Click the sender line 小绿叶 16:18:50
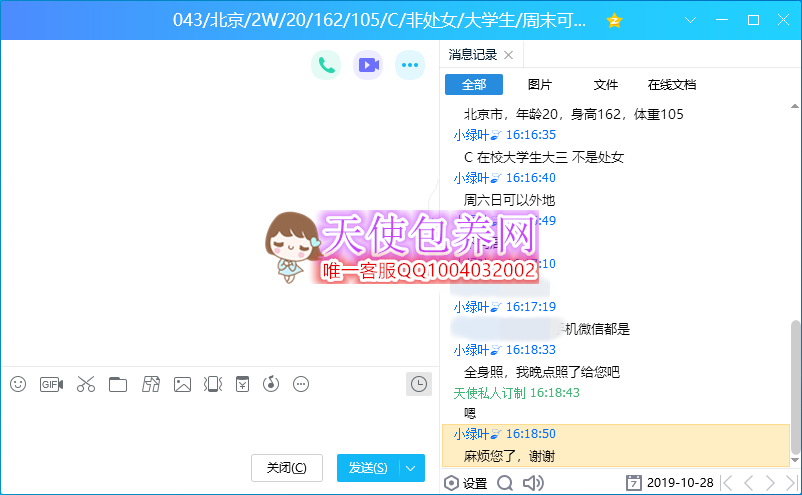 click(504, 434)
